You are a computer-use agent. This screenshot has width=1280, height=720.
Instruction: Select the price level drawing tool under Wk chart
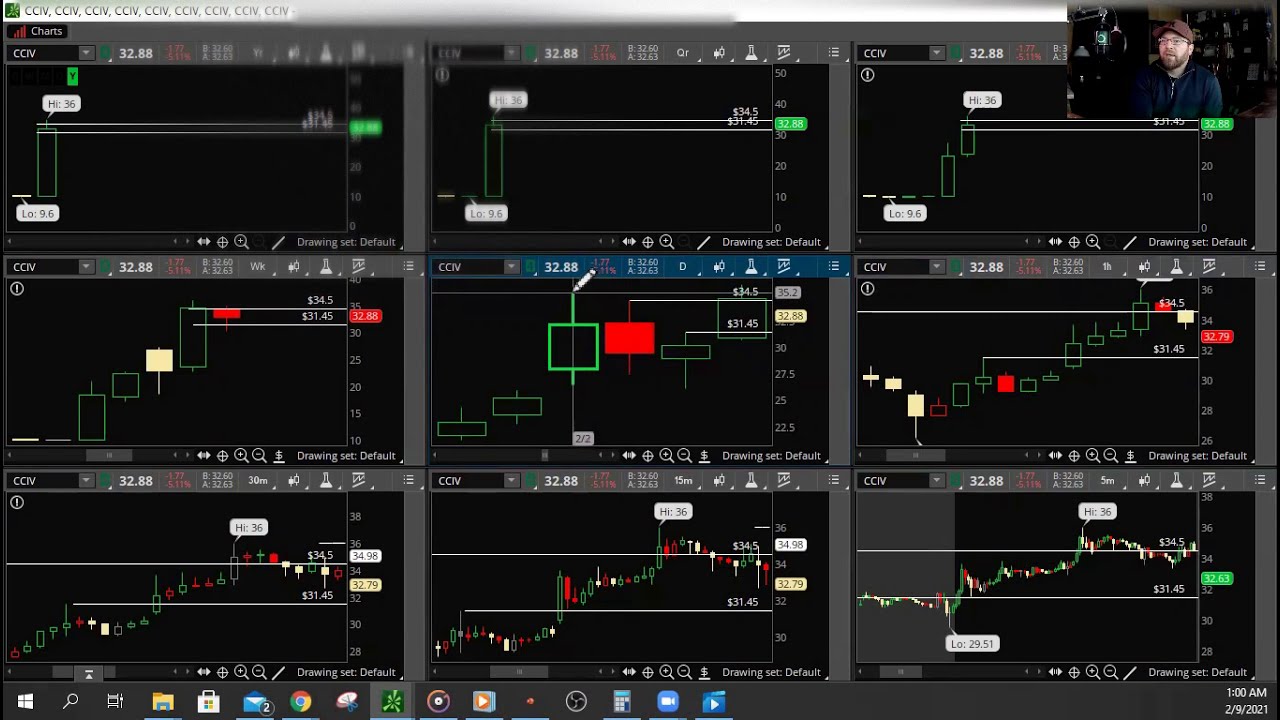coord(279,456)
